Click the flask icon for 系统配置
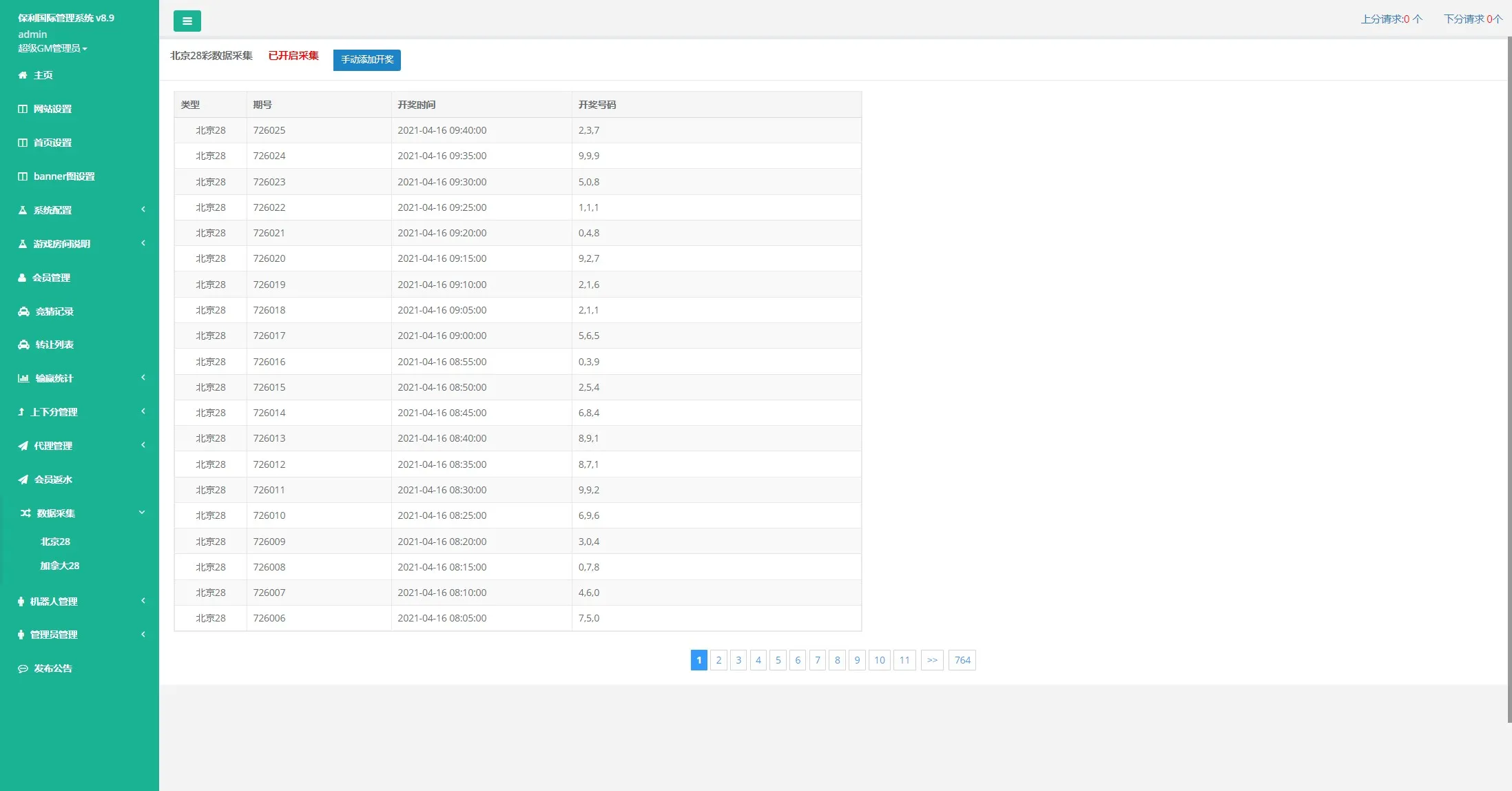Viewport: 1512px width, 791px height. 23,210
